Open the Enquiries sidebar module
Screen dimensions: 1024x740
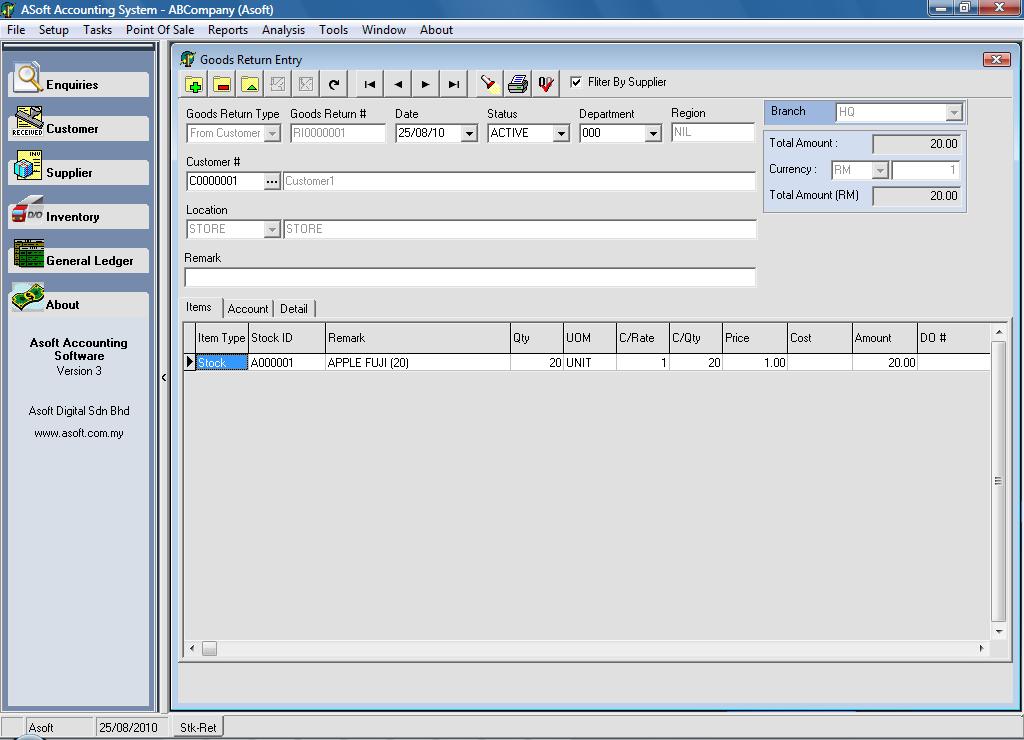[78, 84]
